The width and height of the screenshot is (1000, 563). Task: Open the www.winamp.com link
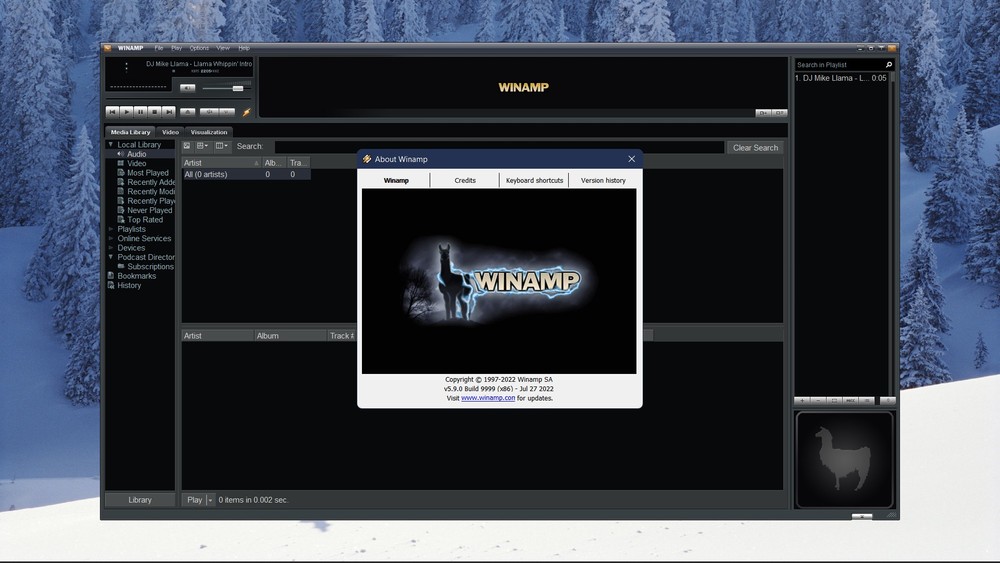tap(488, 398)
